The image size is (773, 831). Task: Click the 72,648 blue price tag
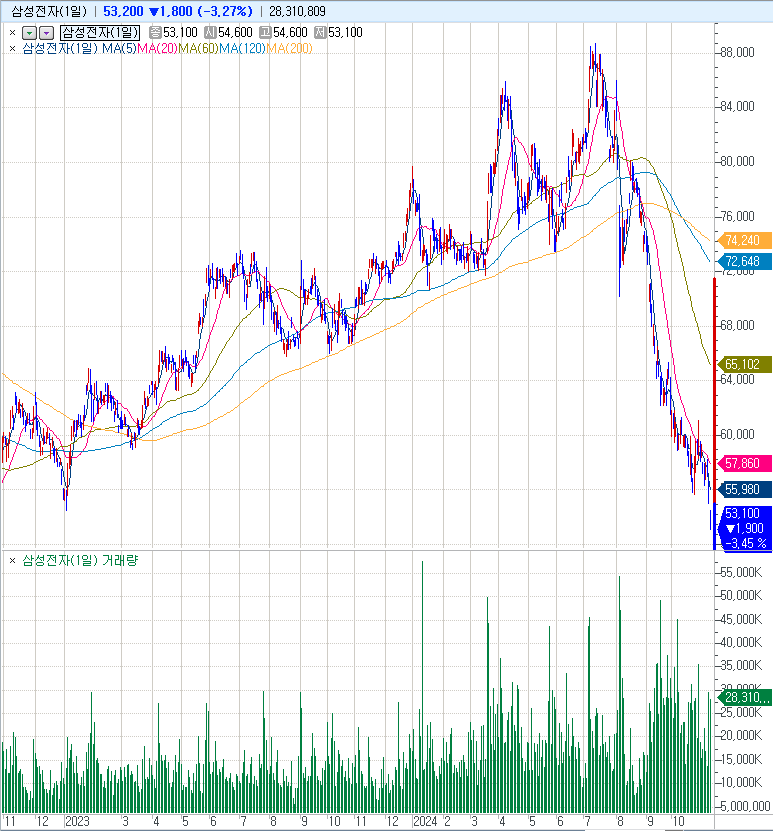[742, 261]
